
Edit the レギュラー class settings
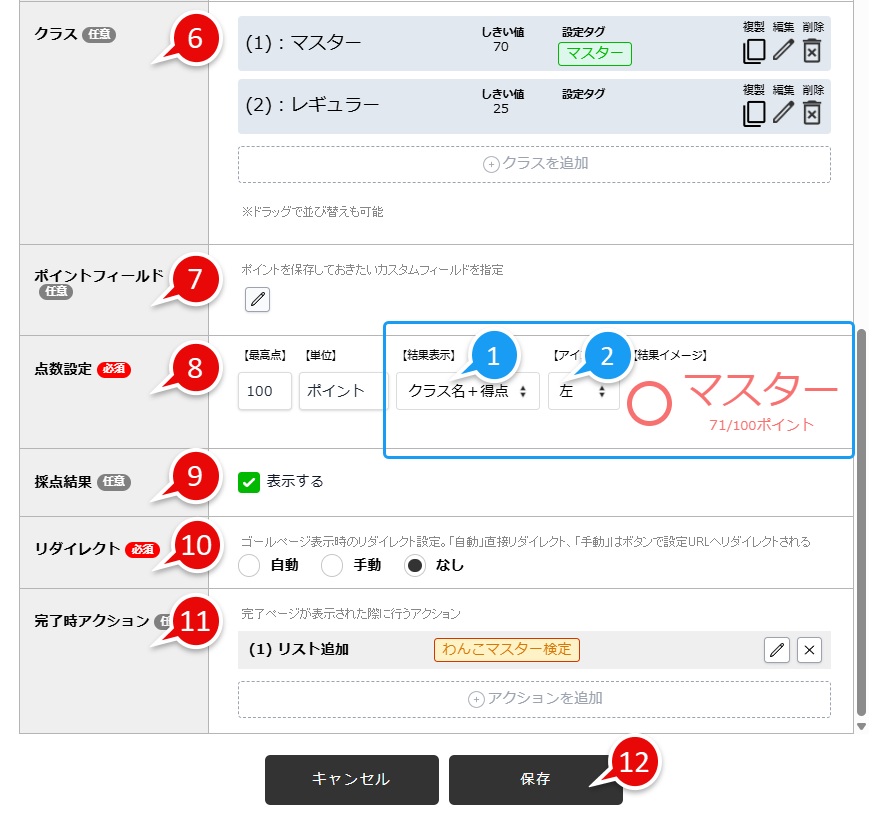click(783, 113)
